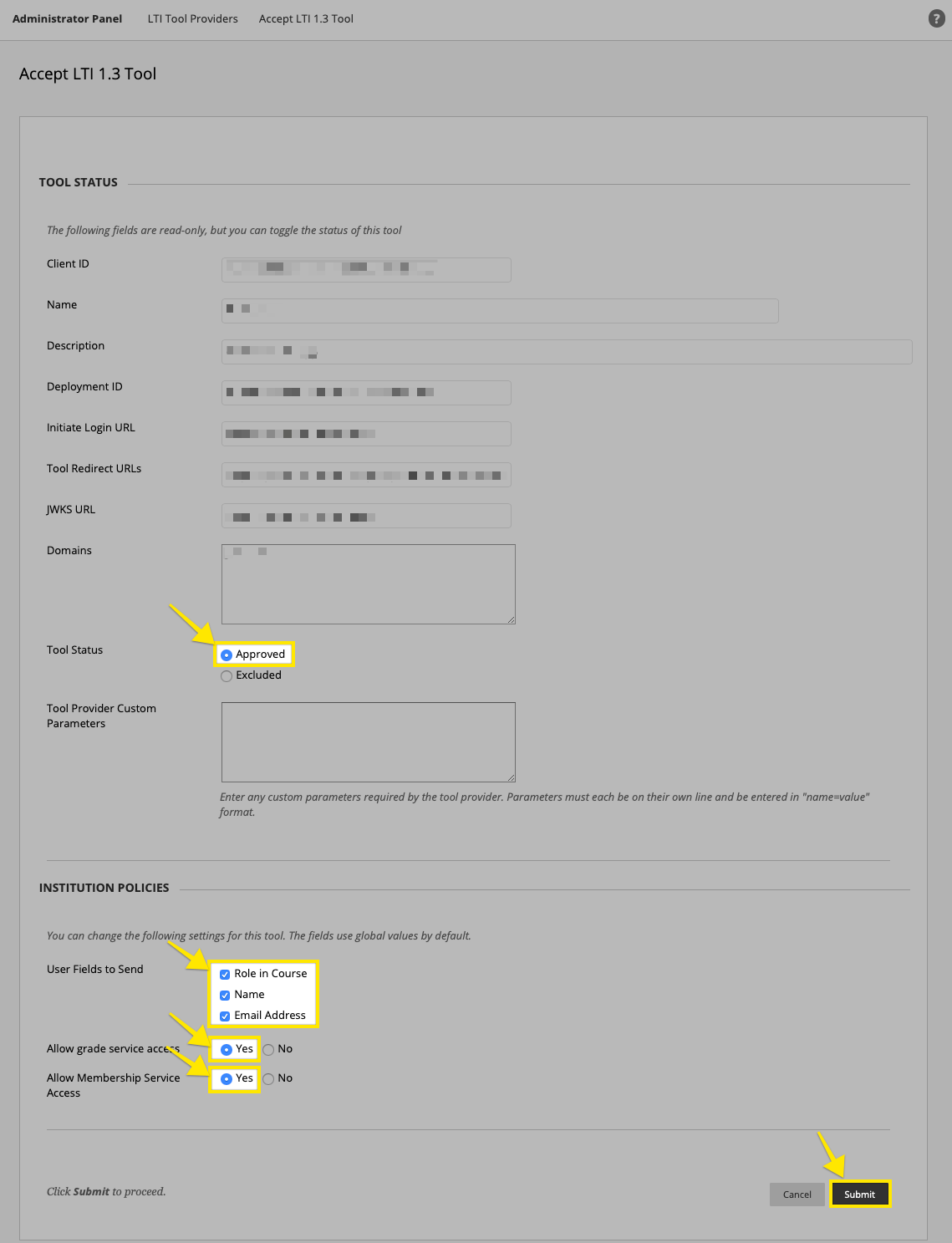The image size is (952, 1243).
Task: Click the Accept LTI 1.3 Tool breadcrumb
Action: coord(306,18)
